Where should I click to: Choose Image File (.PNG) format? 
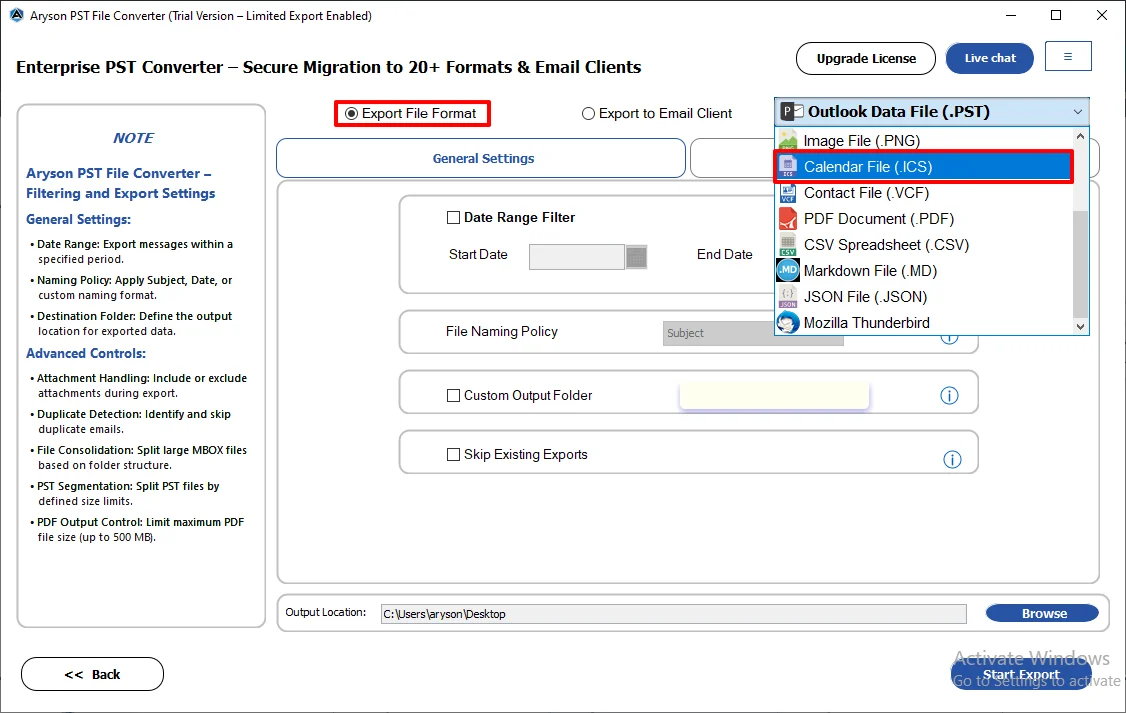pyautogui.click(x=923, y=141)
